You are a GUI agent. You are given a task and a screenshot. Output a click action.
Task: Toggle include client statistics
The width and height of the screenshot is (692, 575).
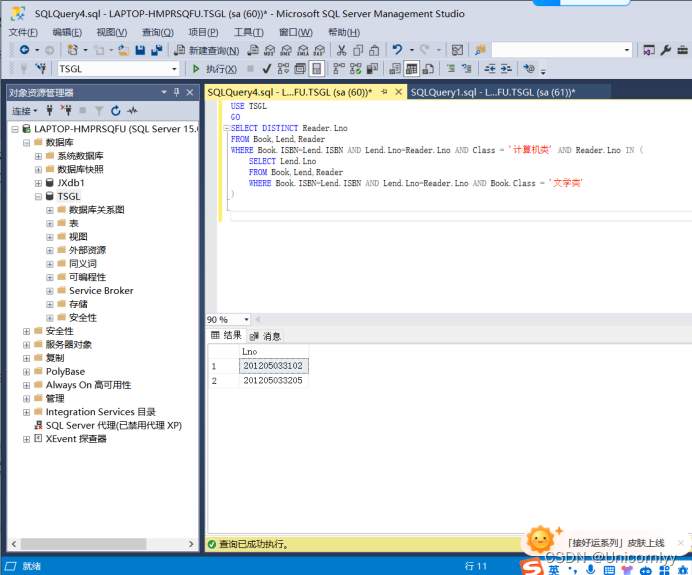pyautogui.click(x=372, y=69)
